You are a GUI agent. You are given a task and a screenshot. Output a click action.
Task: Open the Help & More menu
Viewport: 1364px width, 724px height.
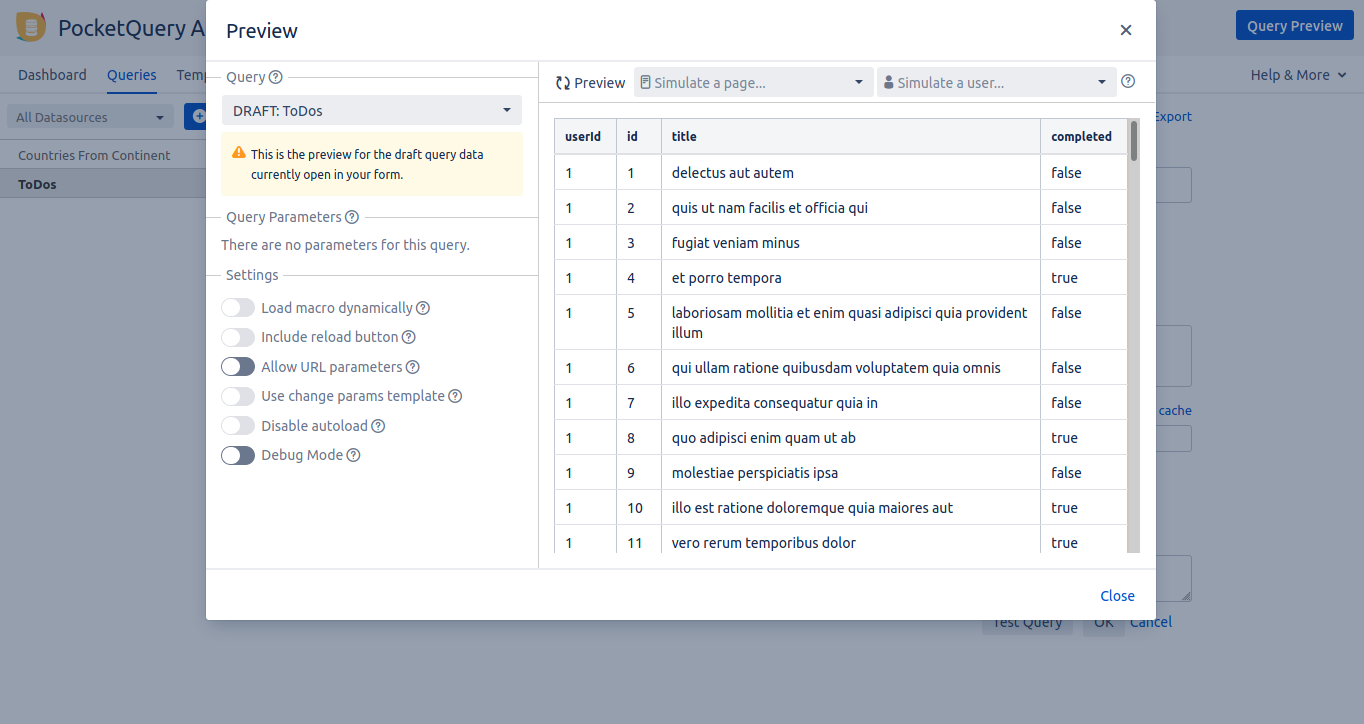(x=1298, y=75)
